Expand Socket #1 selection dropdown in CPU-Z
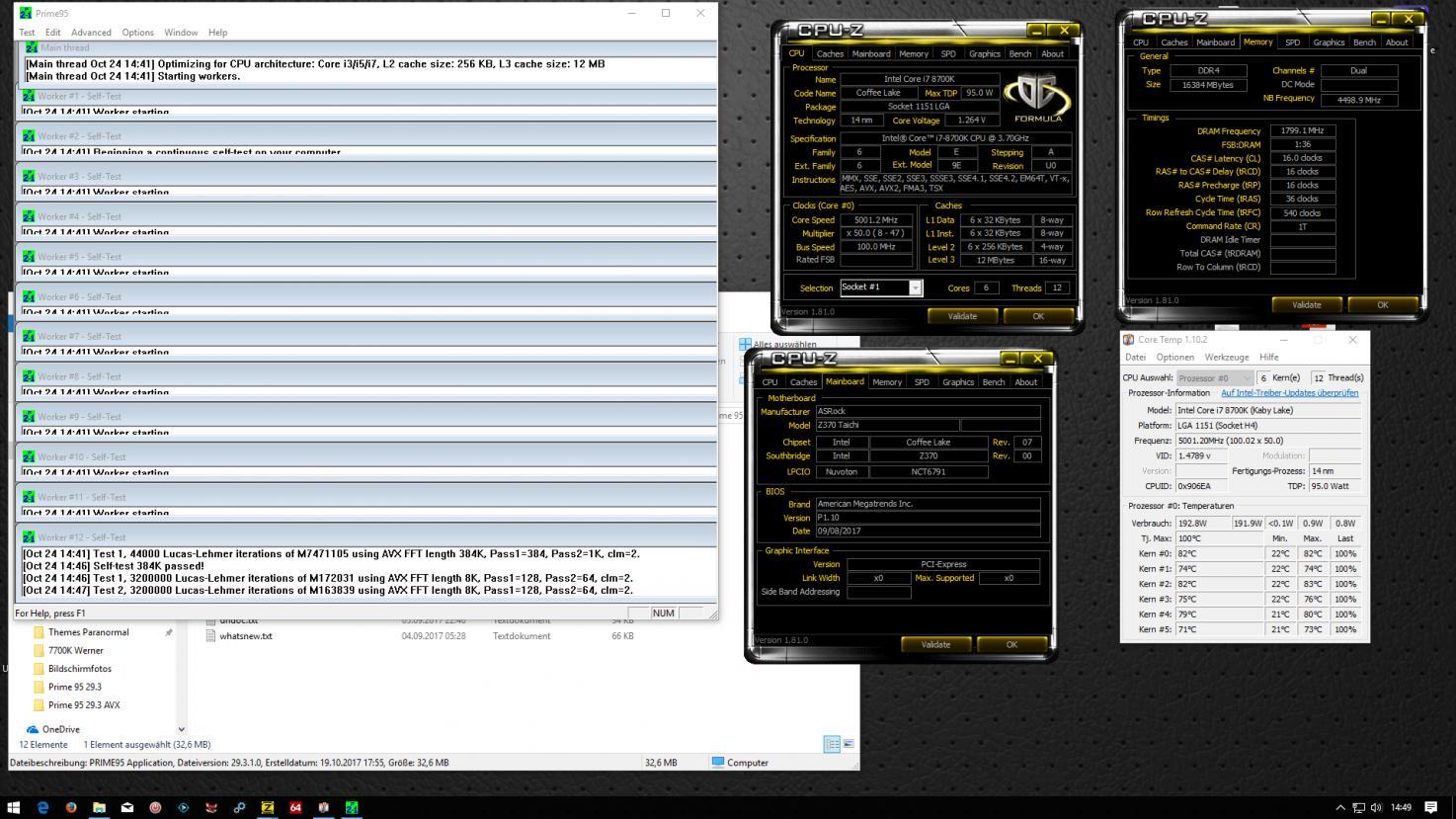The width and height of the screenshot is (1456, 819). click(x=916, y=287)
